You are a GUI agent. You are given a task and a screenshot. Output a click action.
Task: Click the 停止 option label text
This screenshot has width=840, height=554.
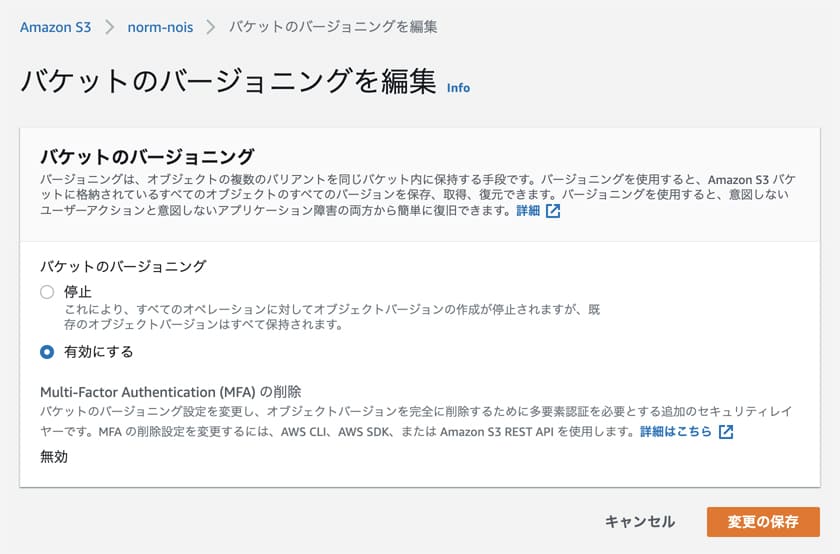(78, 292)
